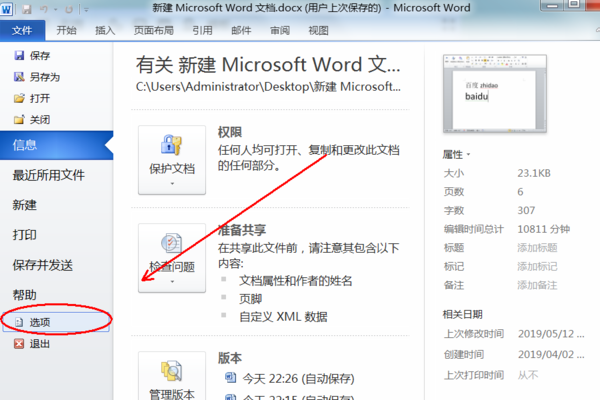The image size is (600, 400).
Task: Click the 另存为 icon in sidebar
Action: tap(19, 77)
